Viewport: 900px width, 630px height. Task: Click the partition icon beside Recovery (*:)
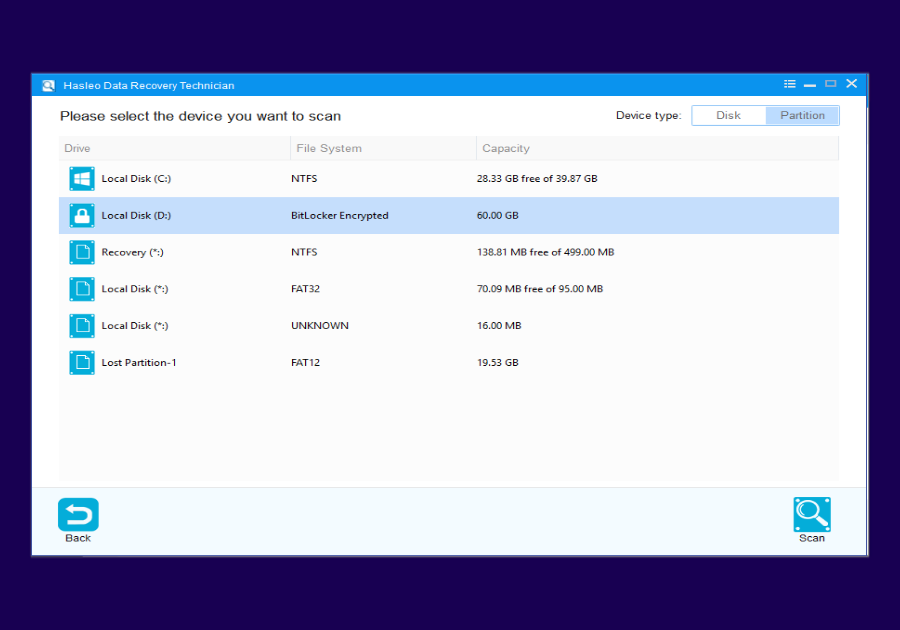point(81,252)
